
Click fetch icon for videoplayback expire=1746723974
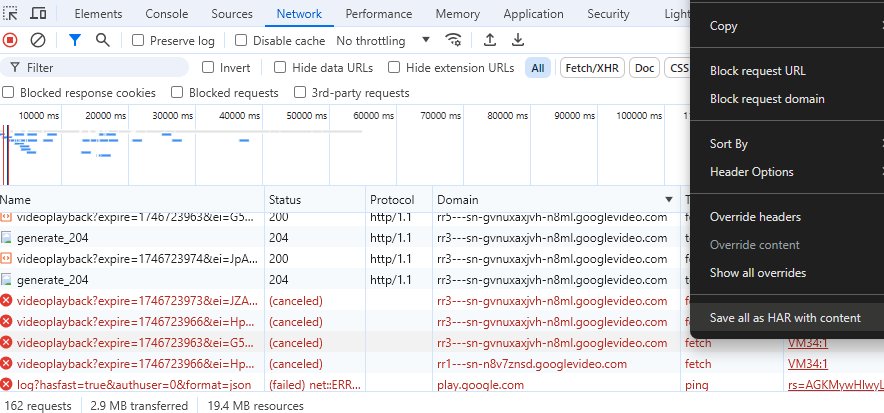click(x=6, y=259)
